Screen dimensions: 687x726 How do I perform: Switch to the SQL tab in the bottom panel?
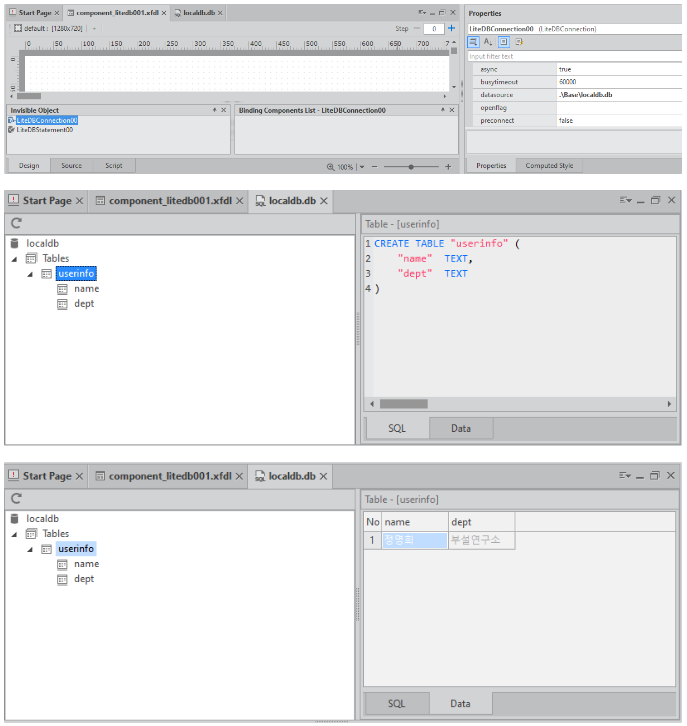point(396,703)
